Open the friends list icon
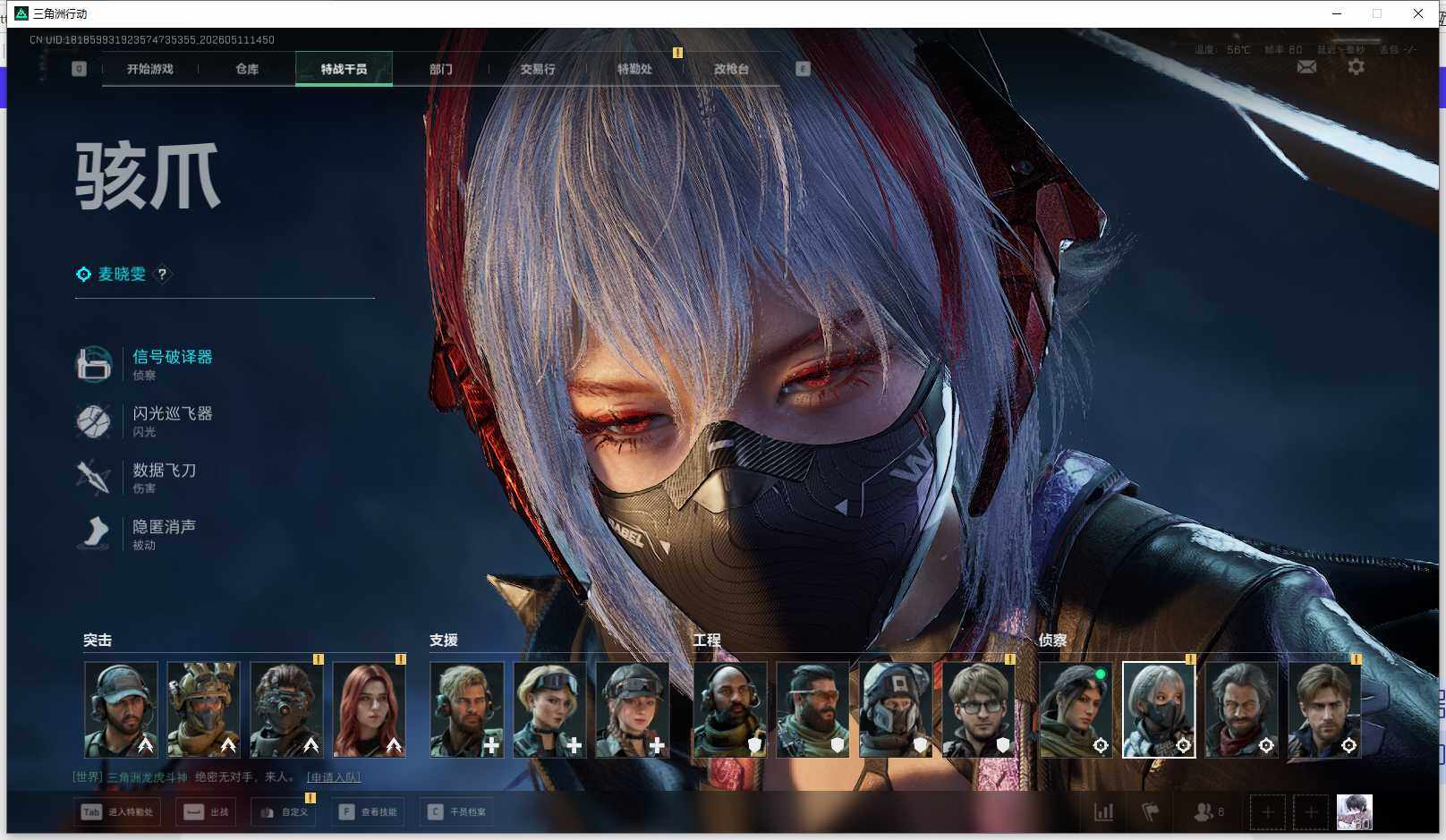This screenshot has height=840, width=1446. pos(1208,812)
